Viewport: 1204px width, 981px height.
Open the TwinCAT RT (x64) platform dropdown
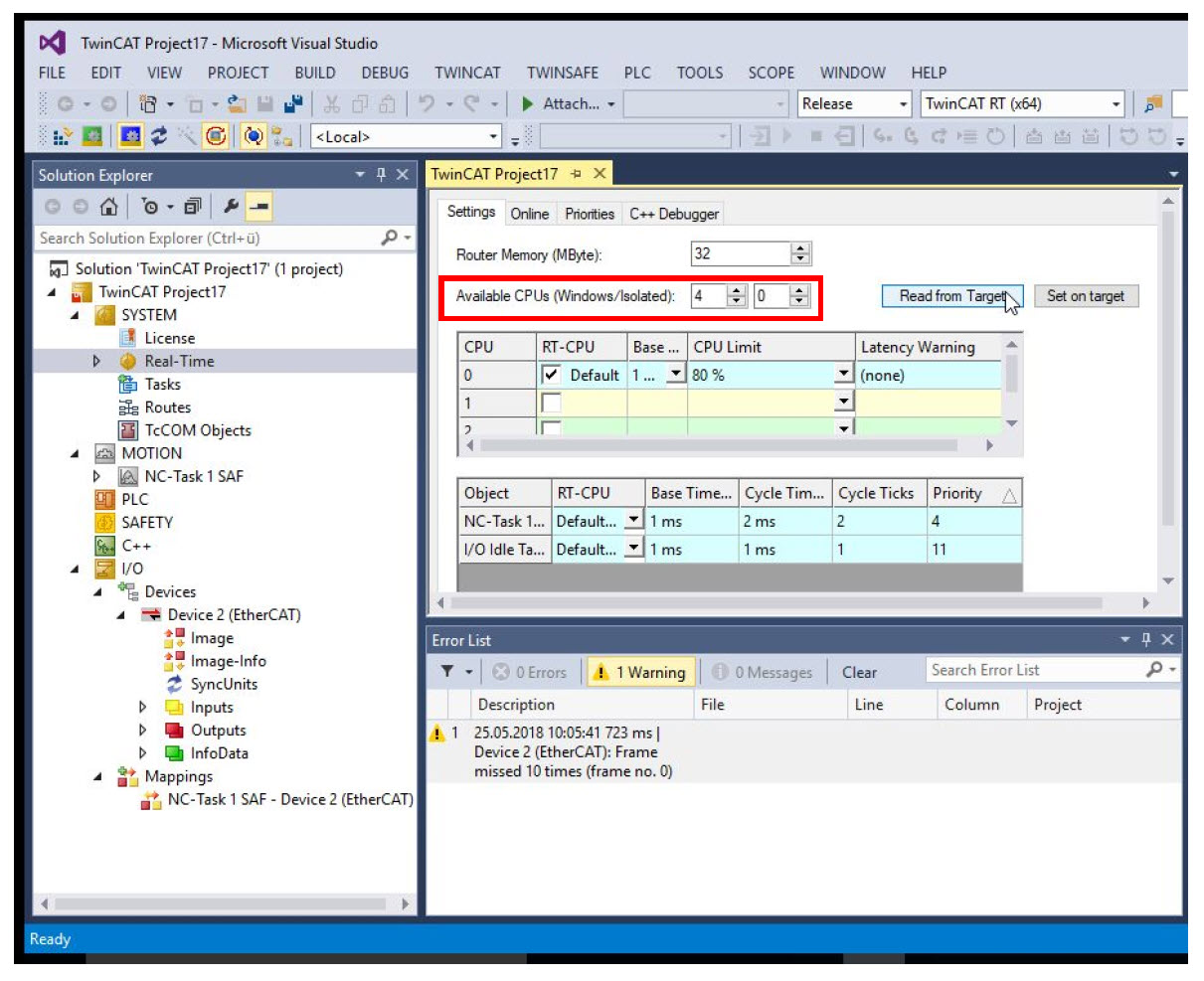point(1116,104)
